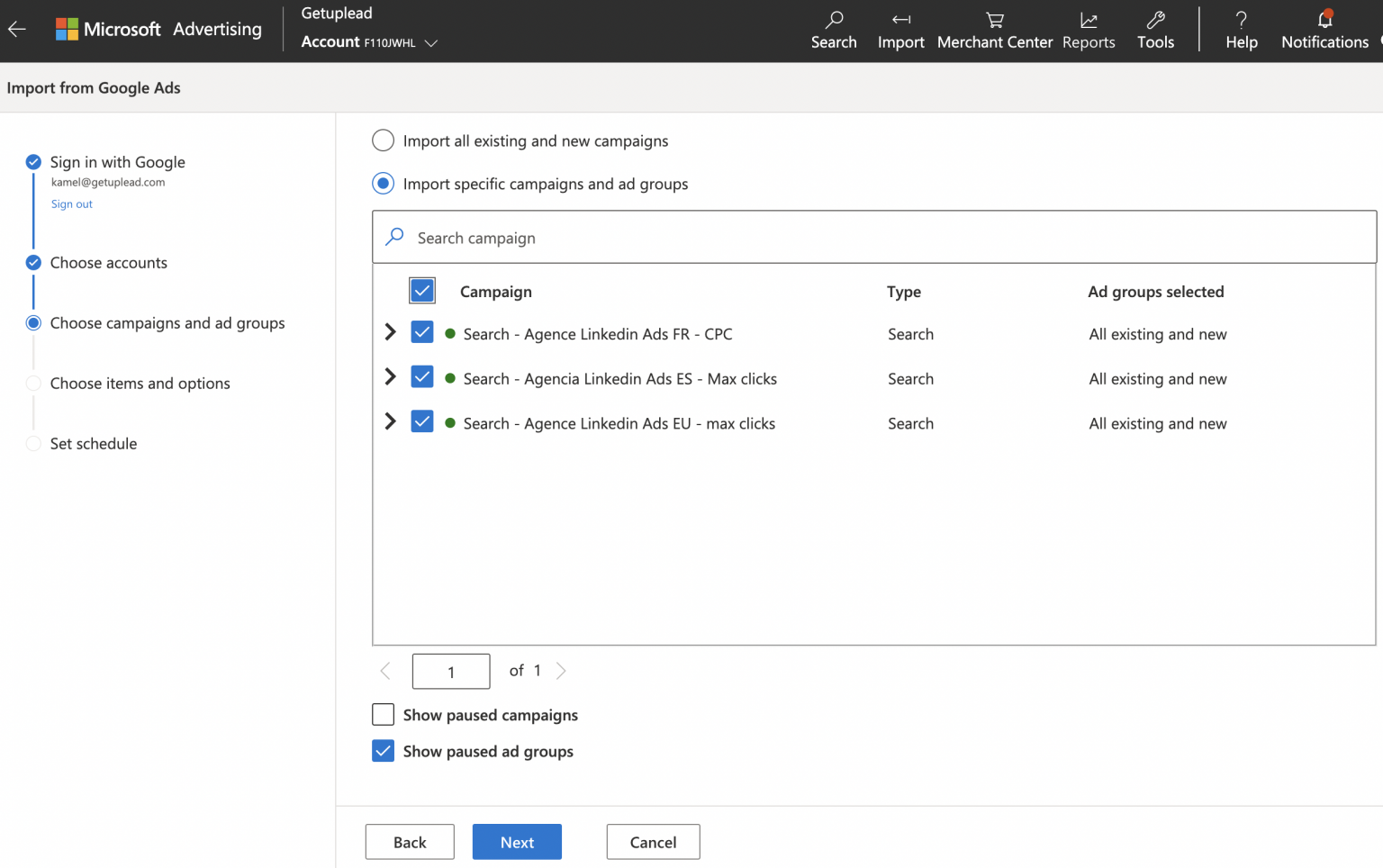The height and width of the screenshot is (868, 1383).
Task: Click 'All existing and new' in the ES - Max clicks row
Action: [1158, 379]
